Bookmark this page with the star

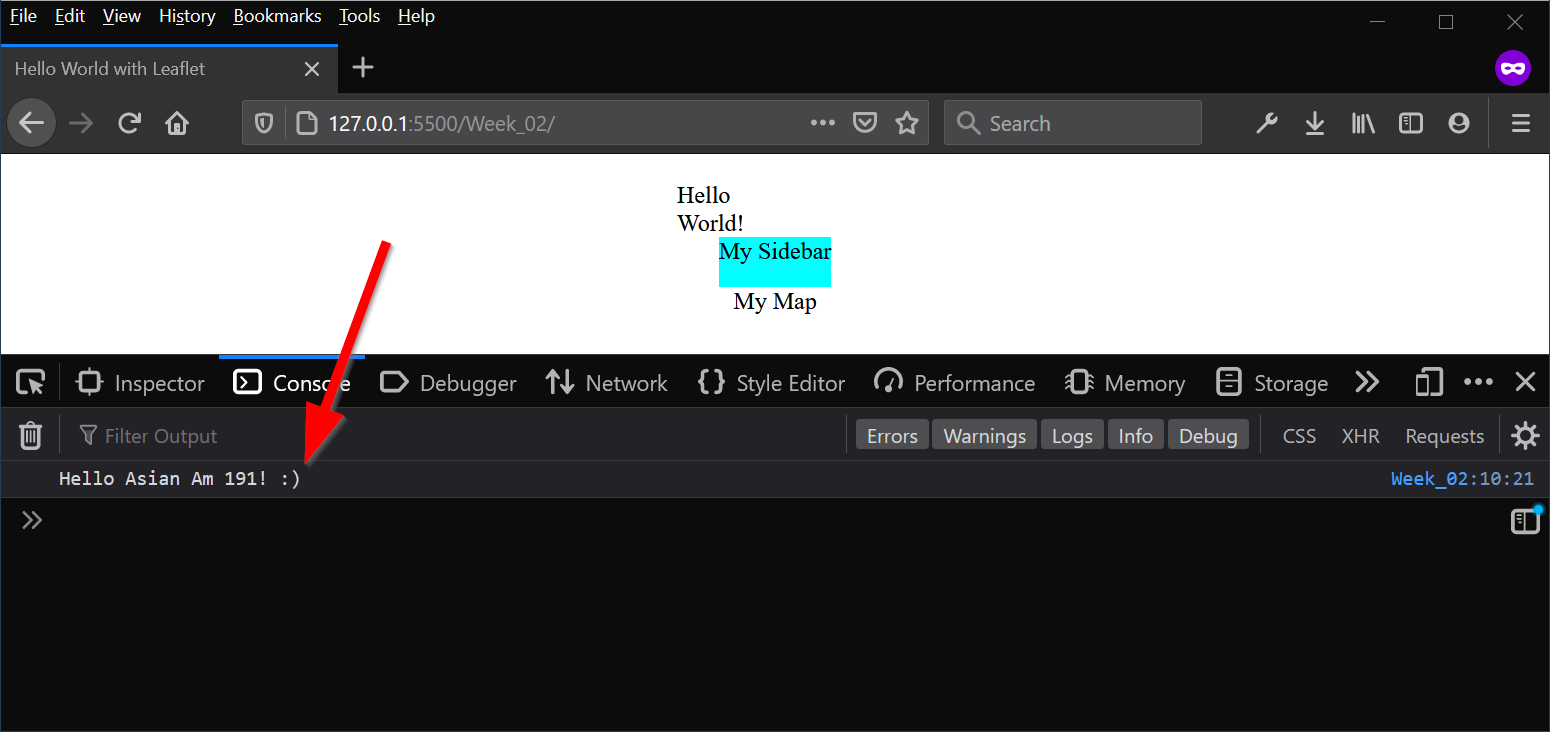[x=907, y=123]
